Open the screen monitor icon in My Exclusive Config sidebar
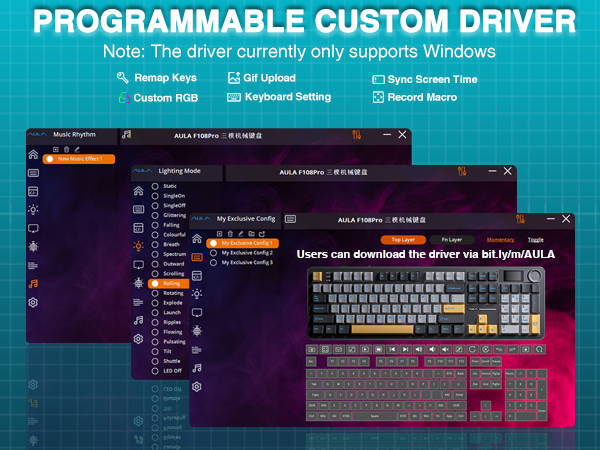 [x=197, y=313]
